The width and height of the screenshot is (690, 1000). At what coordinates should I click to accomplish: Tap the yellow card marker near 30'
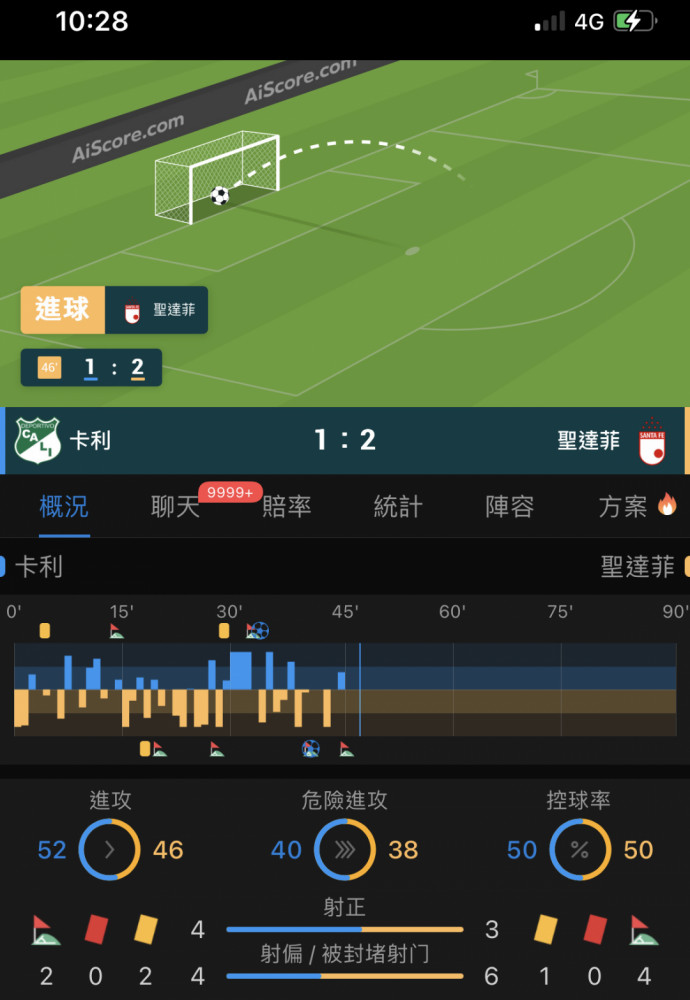pos(224,631)
